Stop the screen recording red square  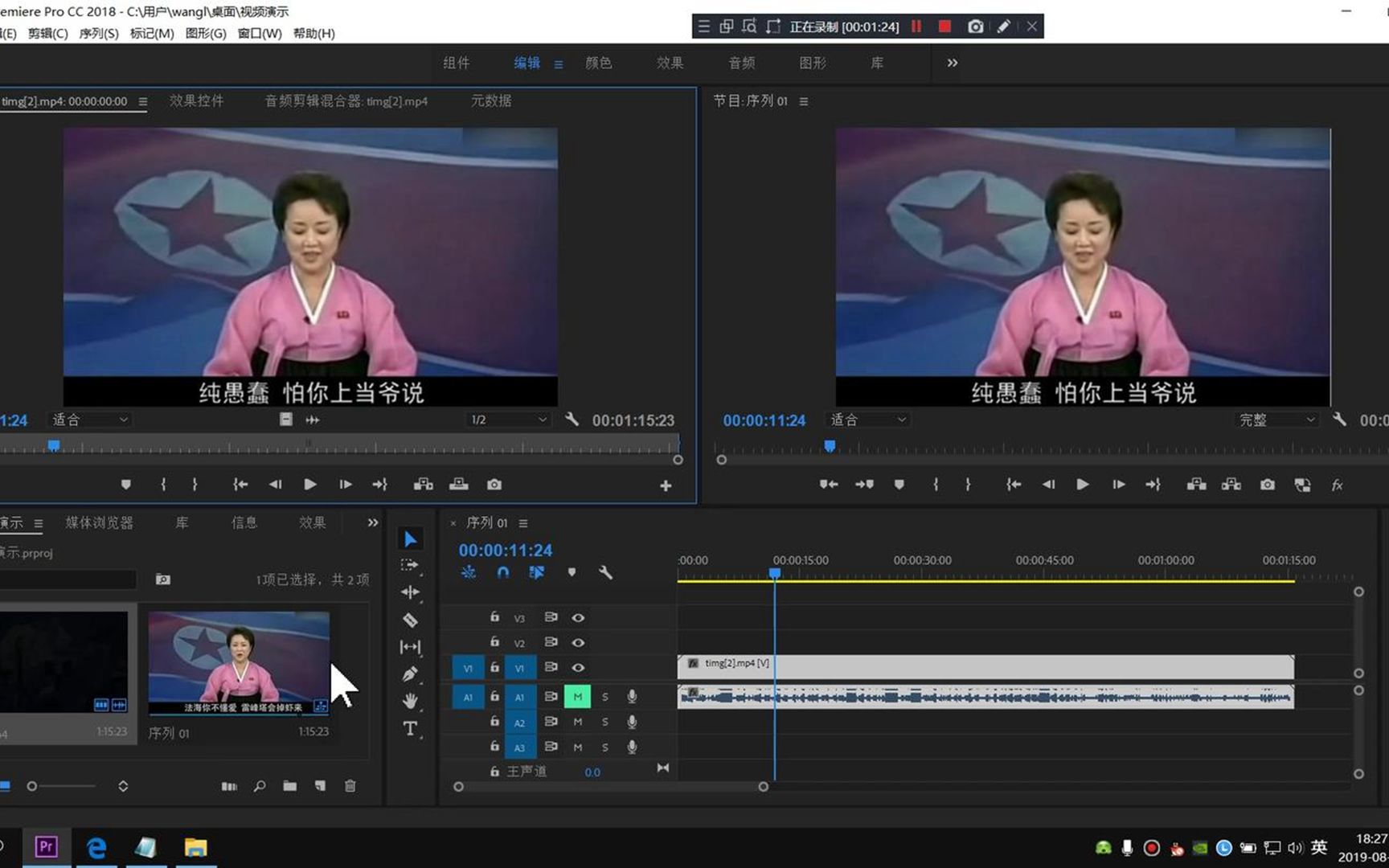(x=944, y=27)
